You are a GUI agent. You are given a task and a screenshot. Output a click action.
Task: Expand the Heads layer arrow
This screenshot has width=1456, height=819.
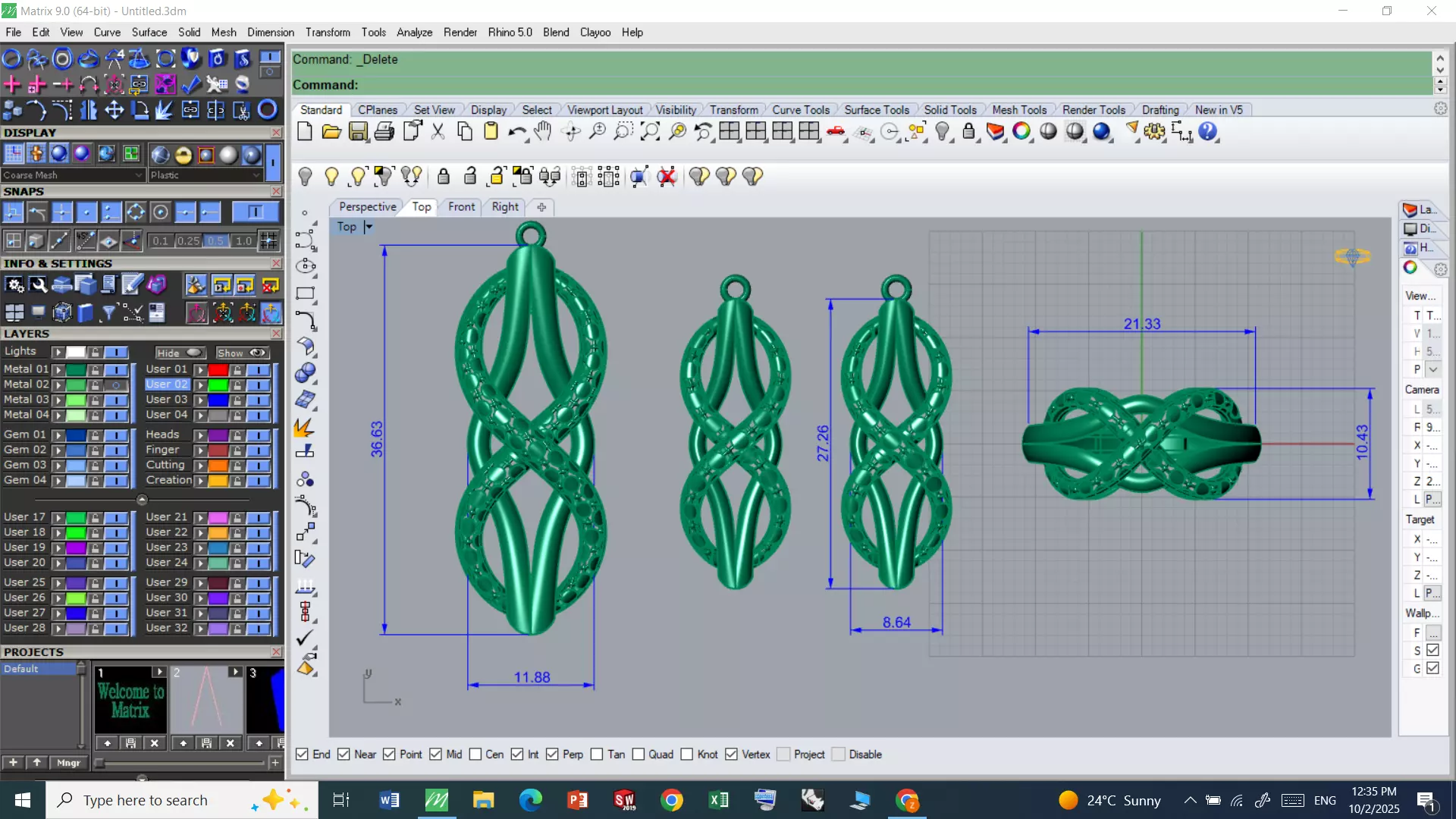(200, 435)
